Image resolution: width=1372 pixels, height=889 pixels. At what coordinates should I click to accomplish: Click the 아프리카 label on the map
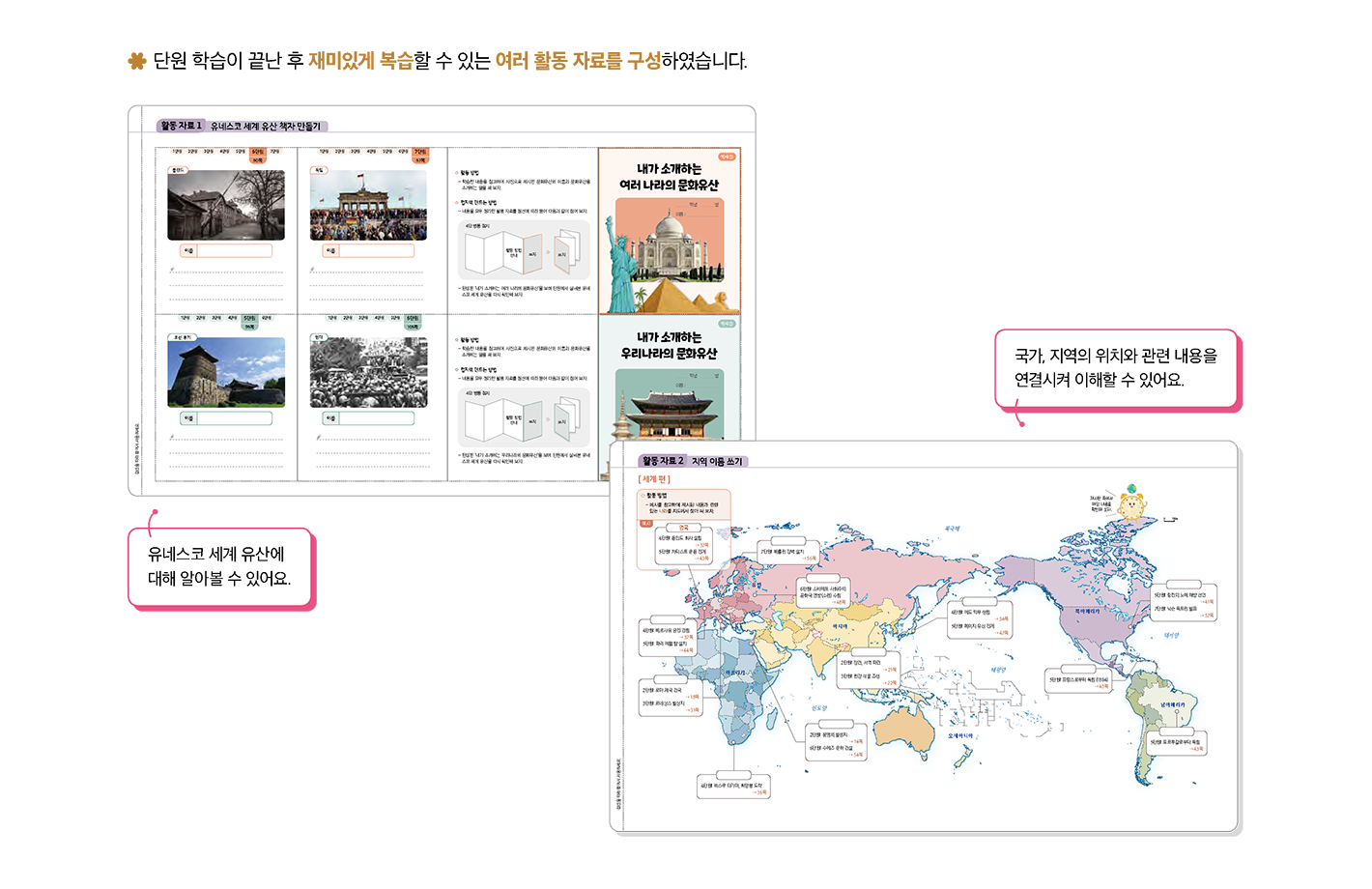[735, 673]
